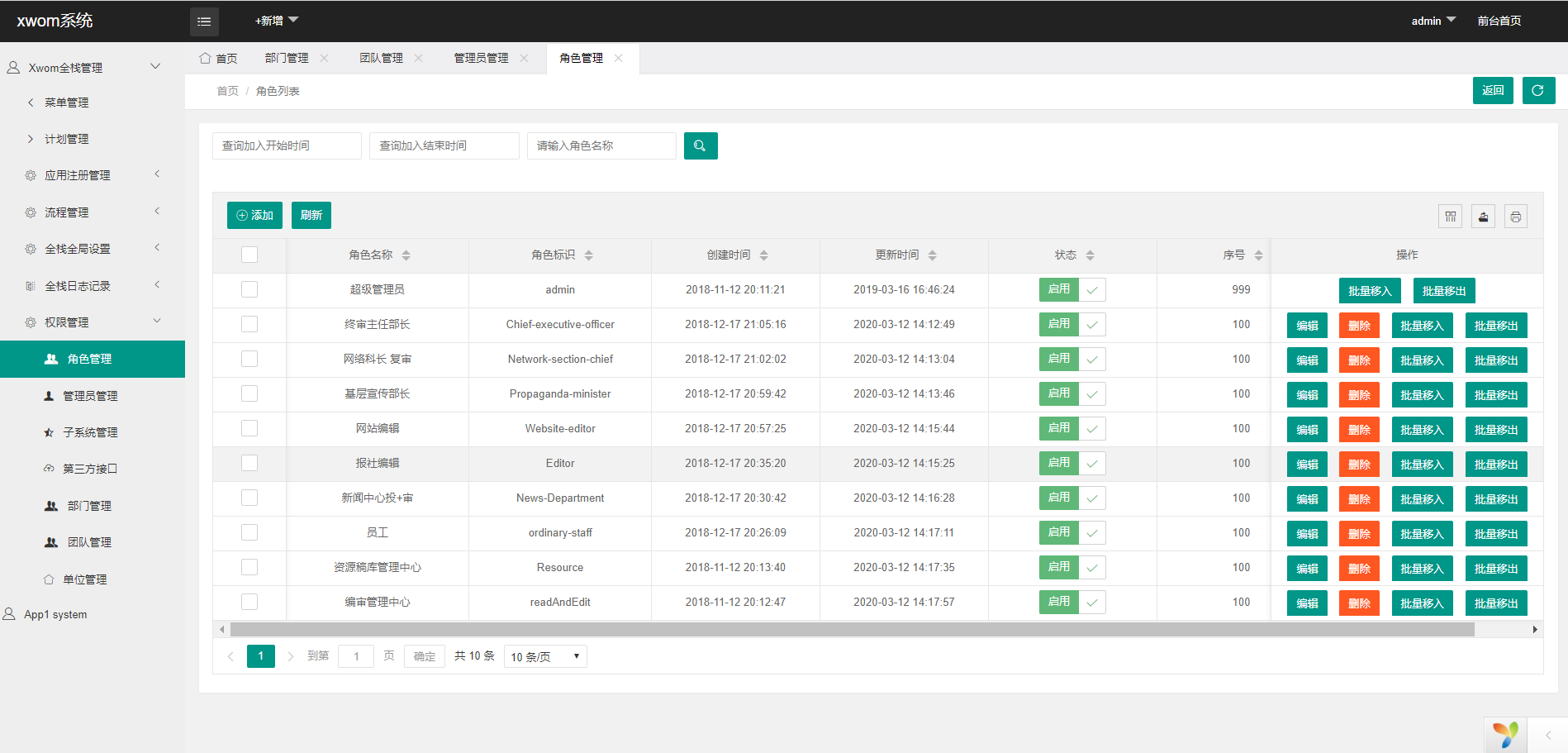The image size is (1568, 753).
Task: Check the checkbox for 终审主任部长 row
Action: (249, 324)
